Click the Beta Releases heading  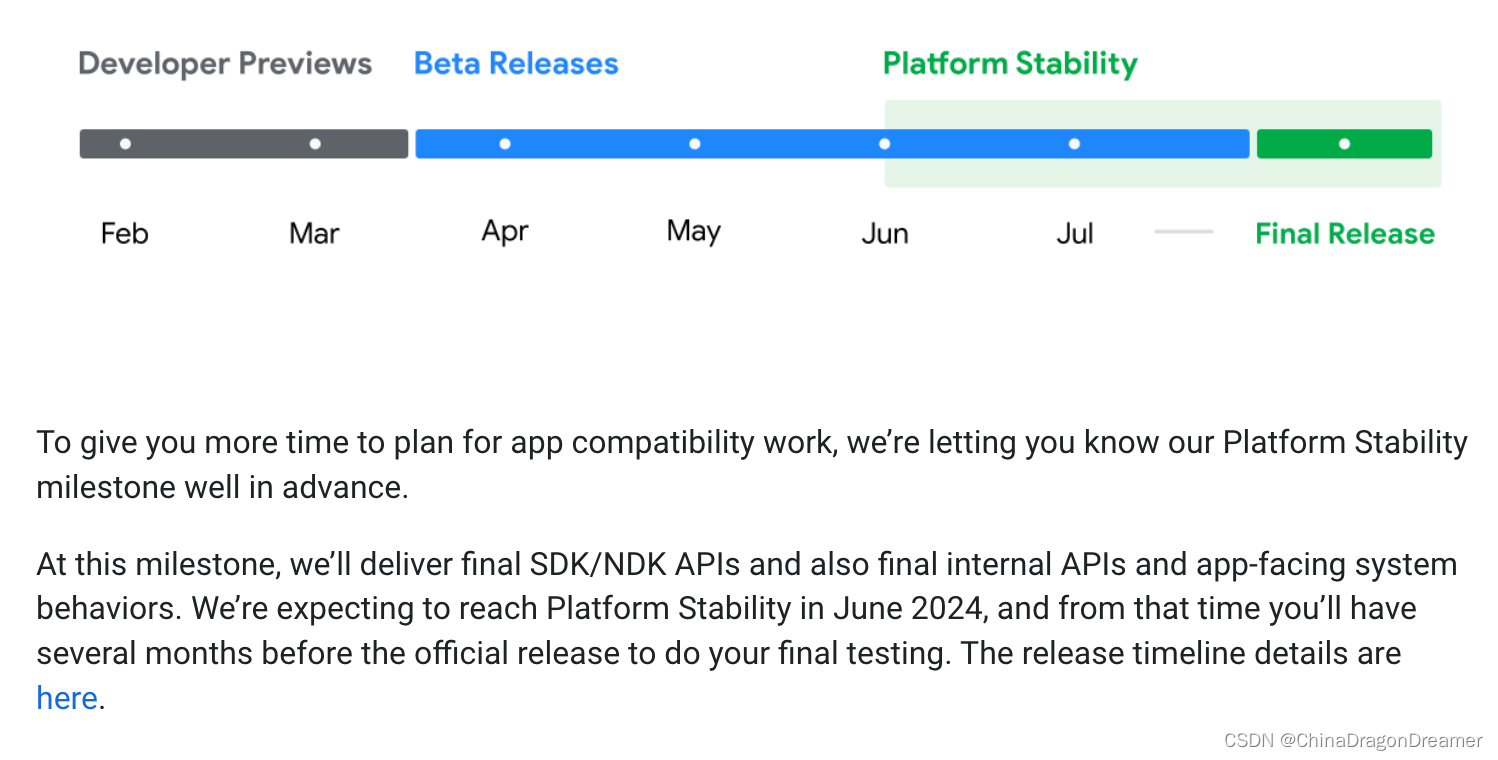pyautogui.click(x=516, y=64)
